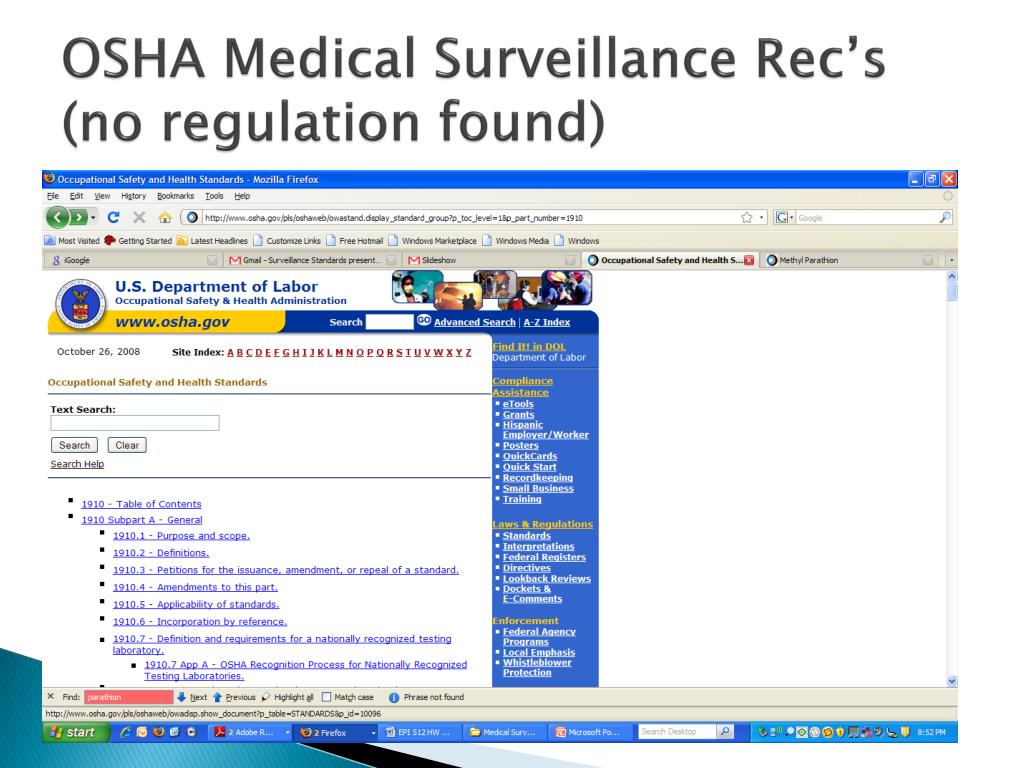Switch to the iGoogle tab

(134, 260)
